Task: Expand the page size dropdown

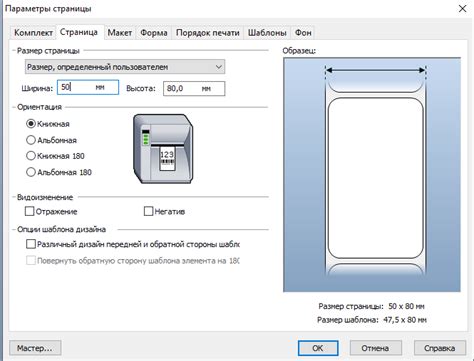Action: pos(125,67)
